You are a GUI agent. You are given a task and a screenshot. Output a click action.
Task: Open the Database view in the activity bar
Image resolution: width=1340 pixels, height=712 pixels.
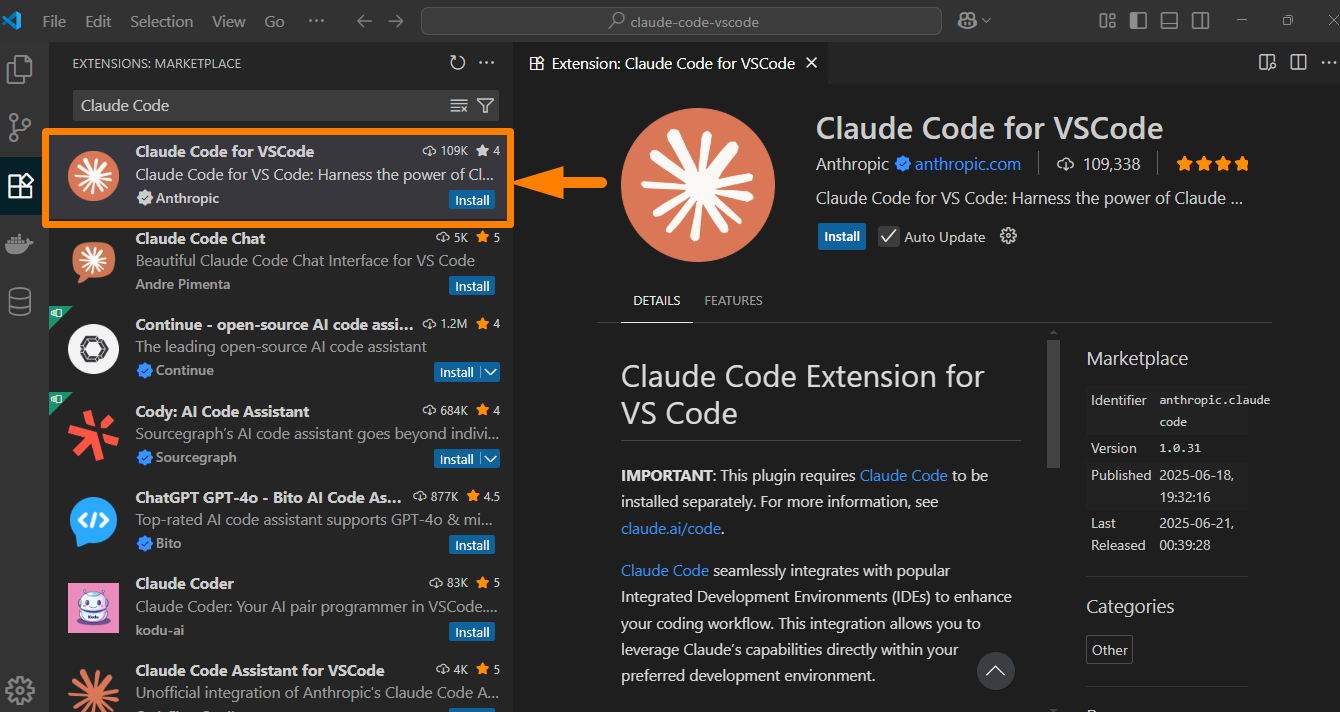20,301
